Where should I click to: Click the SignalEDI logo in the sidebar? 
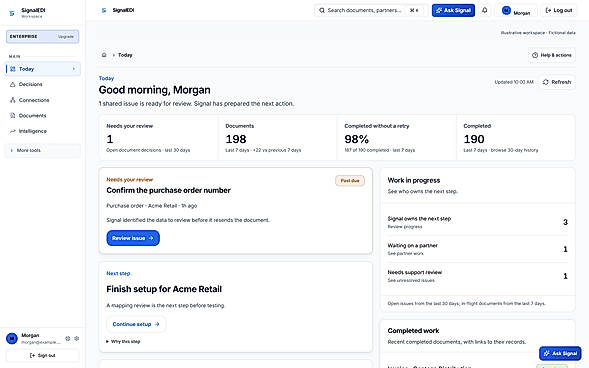pos(12,13)
